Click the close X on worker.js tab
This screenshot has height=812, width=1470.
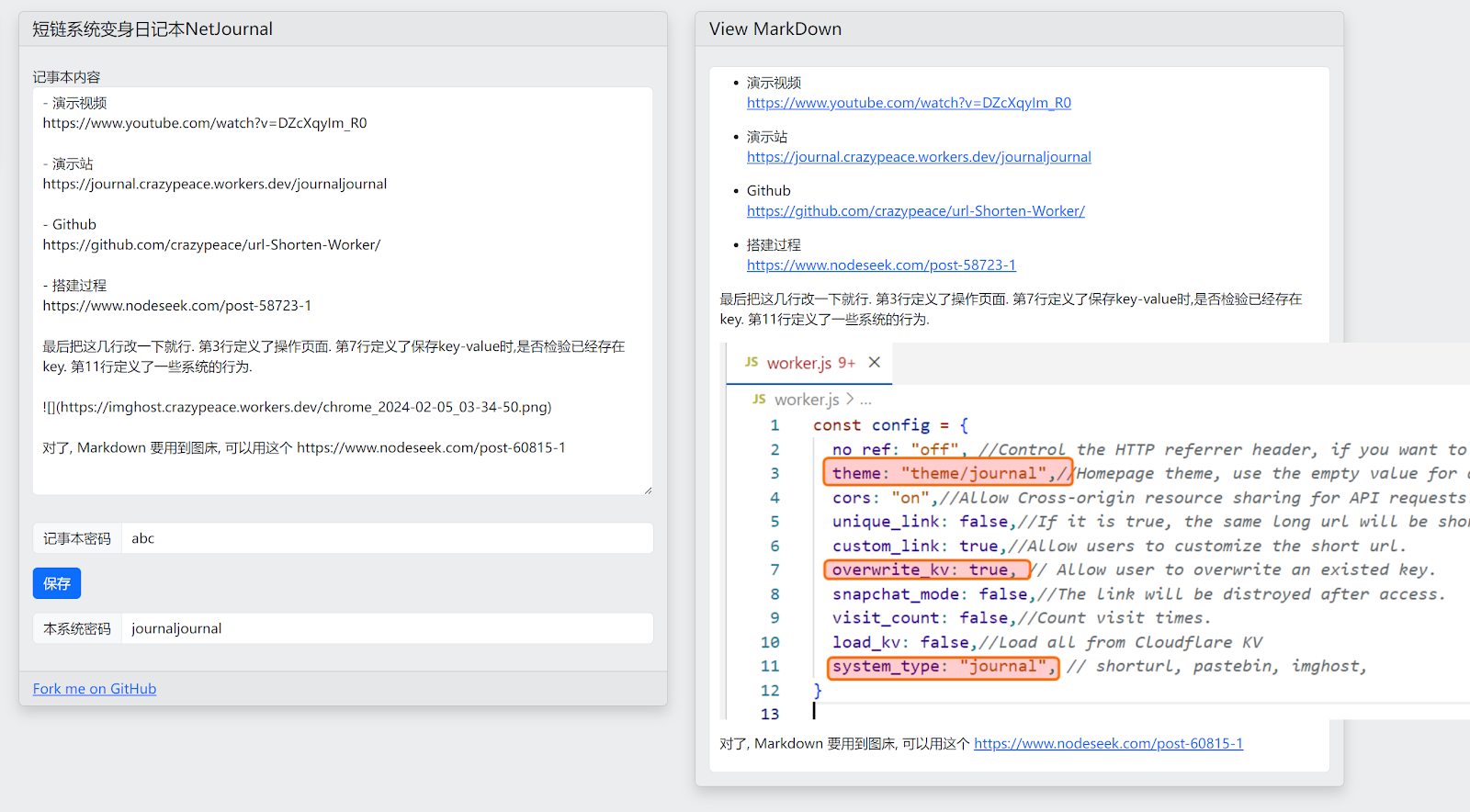pos(875,363)
